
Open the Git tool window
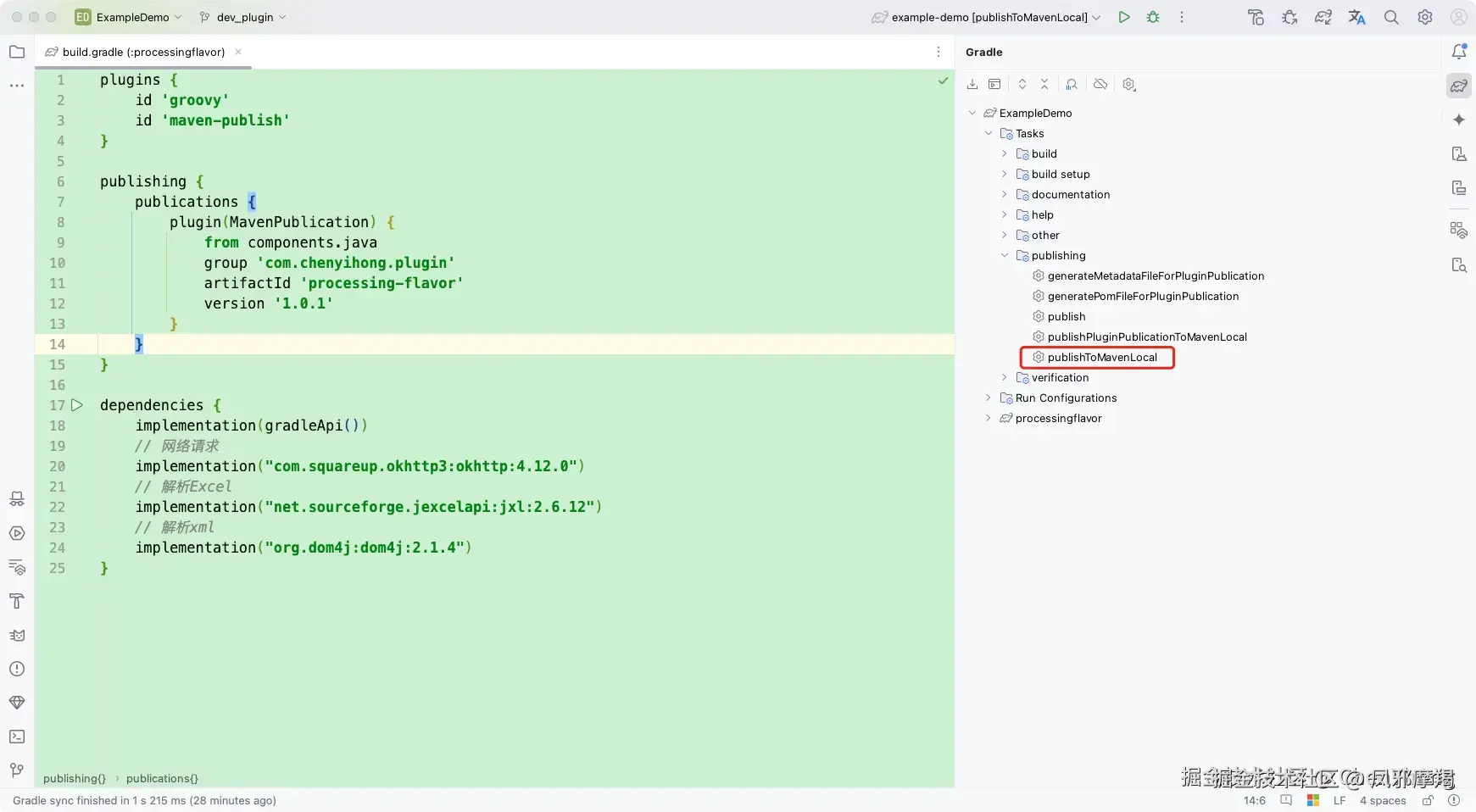pos(17,770)
